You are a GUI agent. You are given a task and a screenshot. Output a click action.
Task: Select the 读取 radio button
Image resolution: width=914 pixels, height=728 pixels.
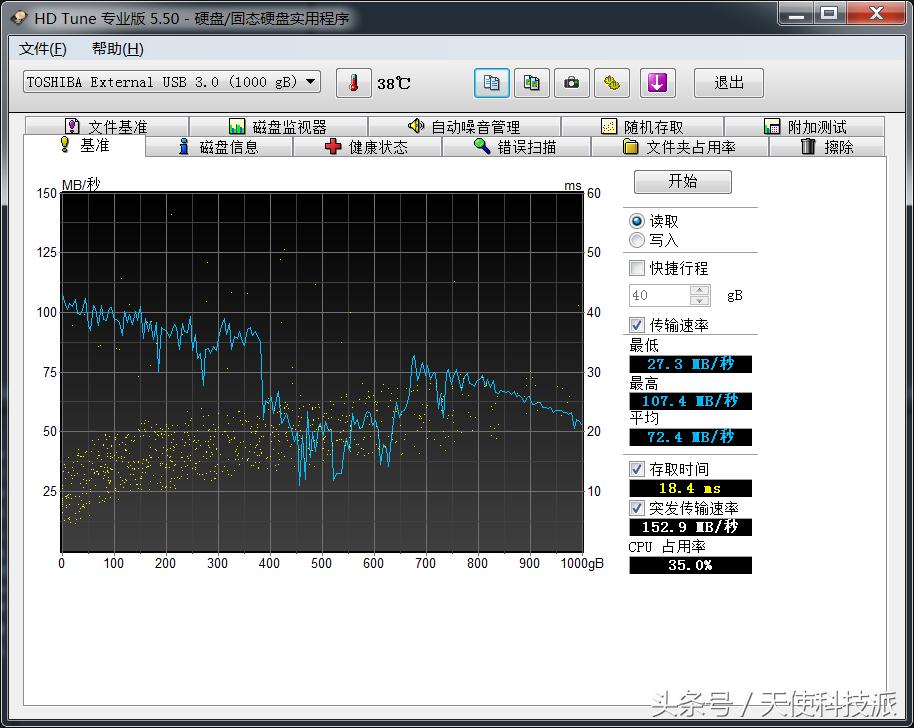coord(637,221)
